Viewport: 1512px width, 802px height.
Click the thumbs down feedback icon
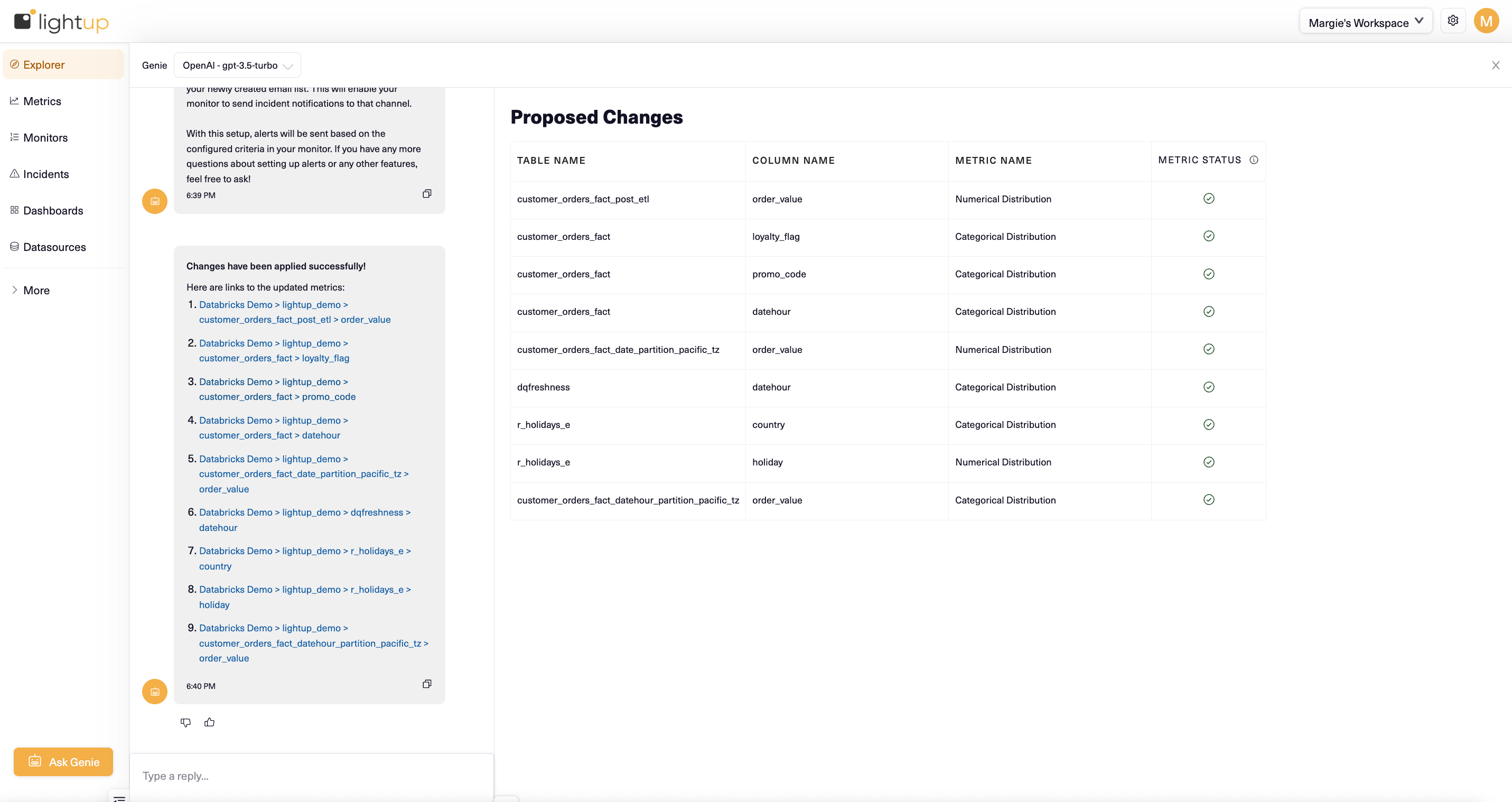point(185,722)
